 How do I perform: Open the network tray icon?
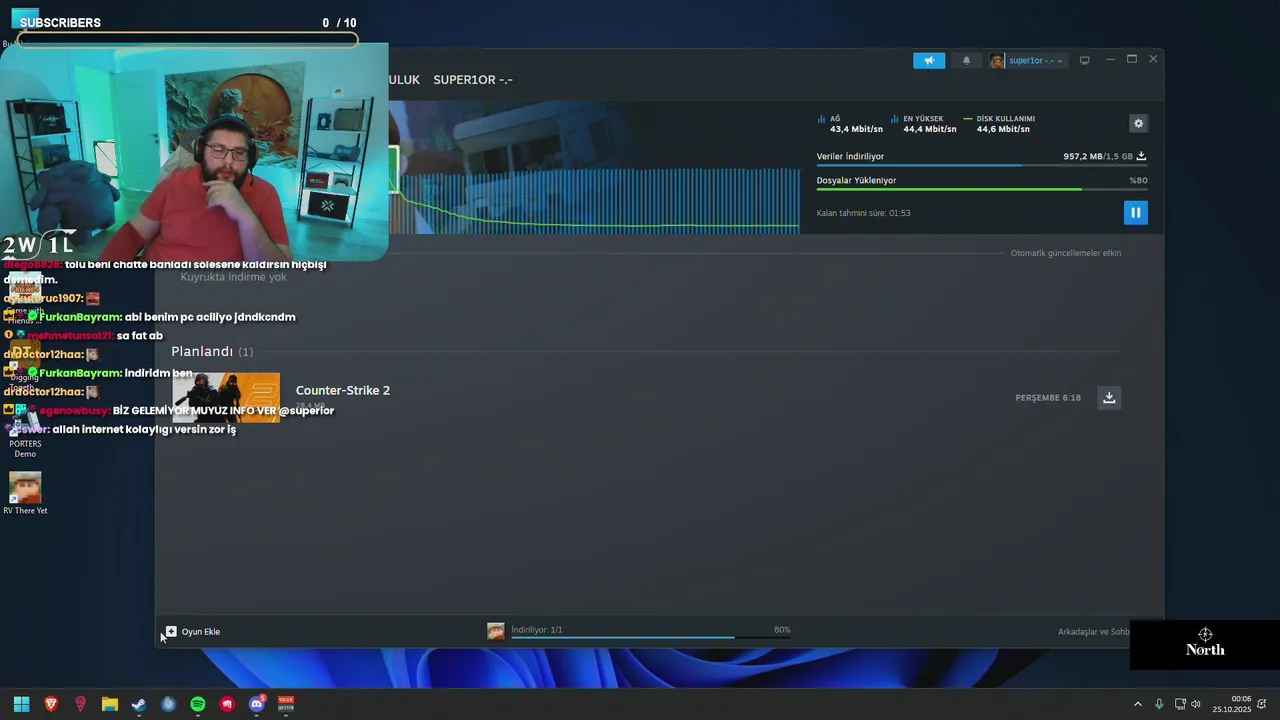click(x=1180, y=704)
